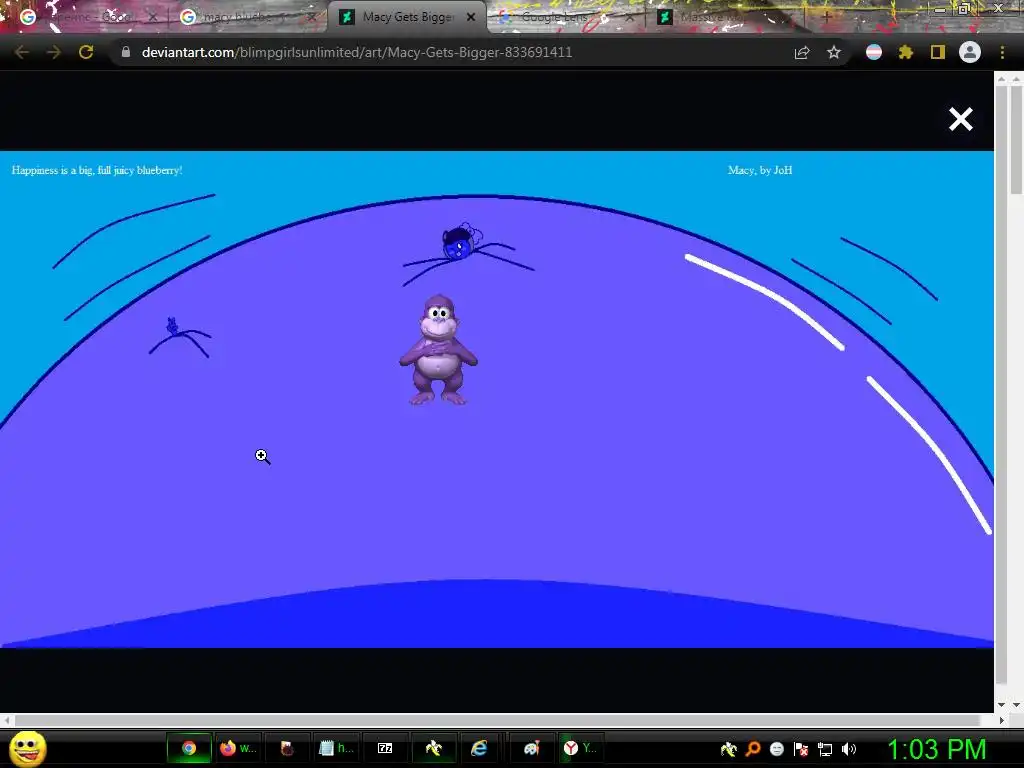The image size is (1024, 768).
Task: Click the 1:03 PM taskbar clock
Action: [x=936, y=749]
